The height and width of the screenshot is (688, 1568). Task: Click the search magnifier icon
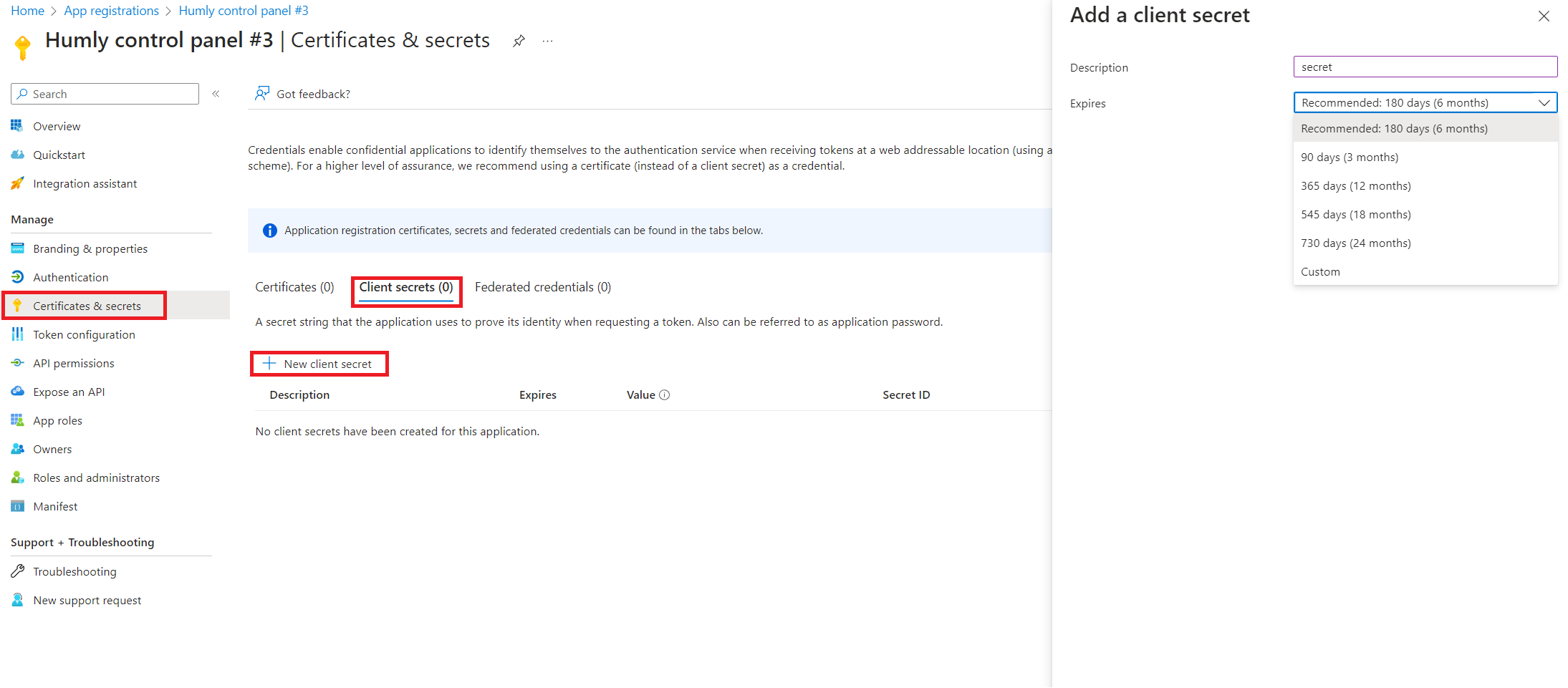coord(23,94)
